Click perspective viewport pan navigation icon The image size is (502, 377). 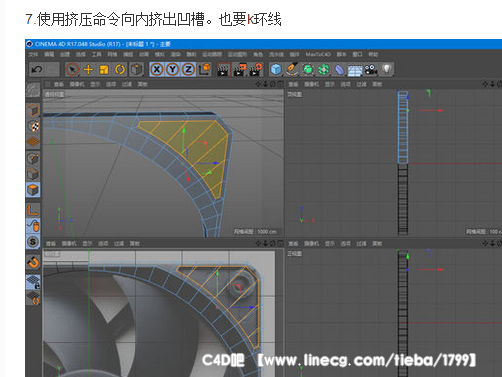tap(258, 84)
